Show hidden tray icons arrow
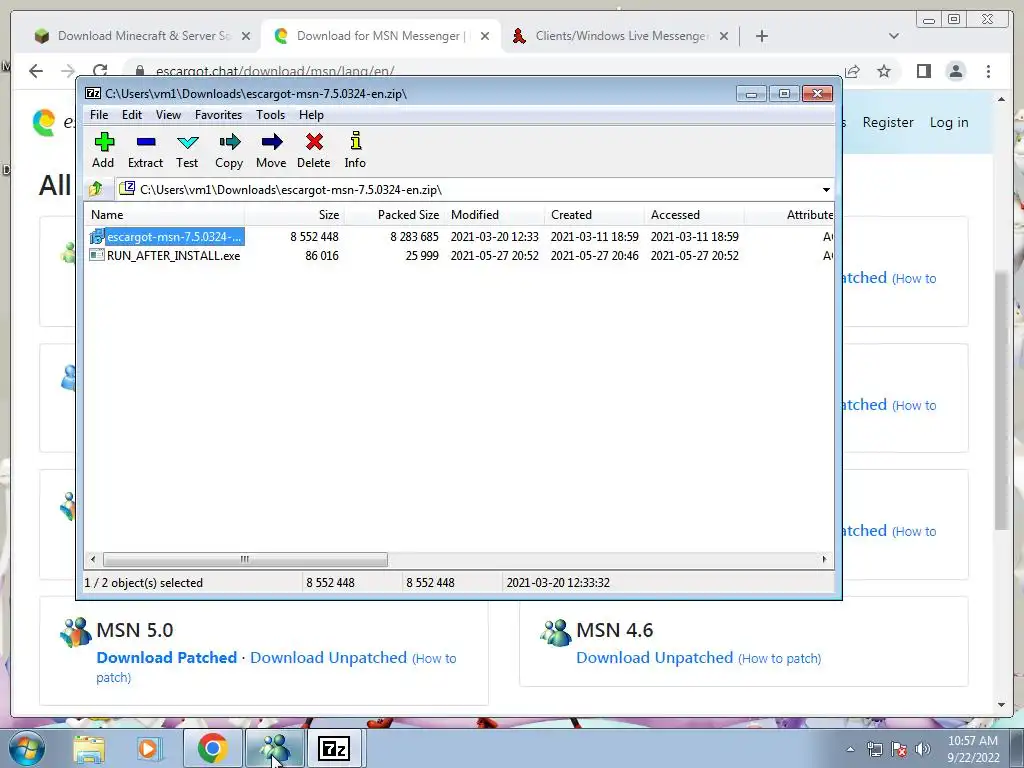The height and width of the screenshot is (768, 1024). point(850,749)
